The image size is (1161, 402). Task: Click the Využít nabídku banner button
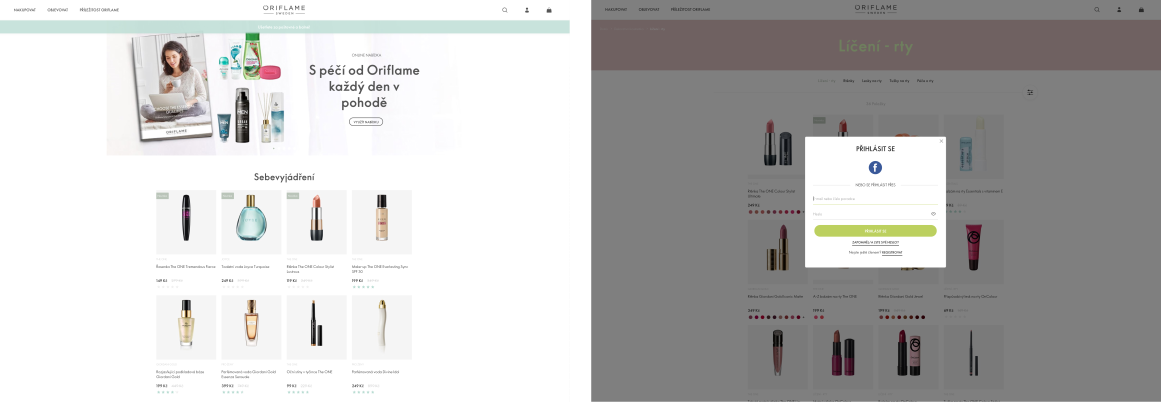[x=366, y=121]
